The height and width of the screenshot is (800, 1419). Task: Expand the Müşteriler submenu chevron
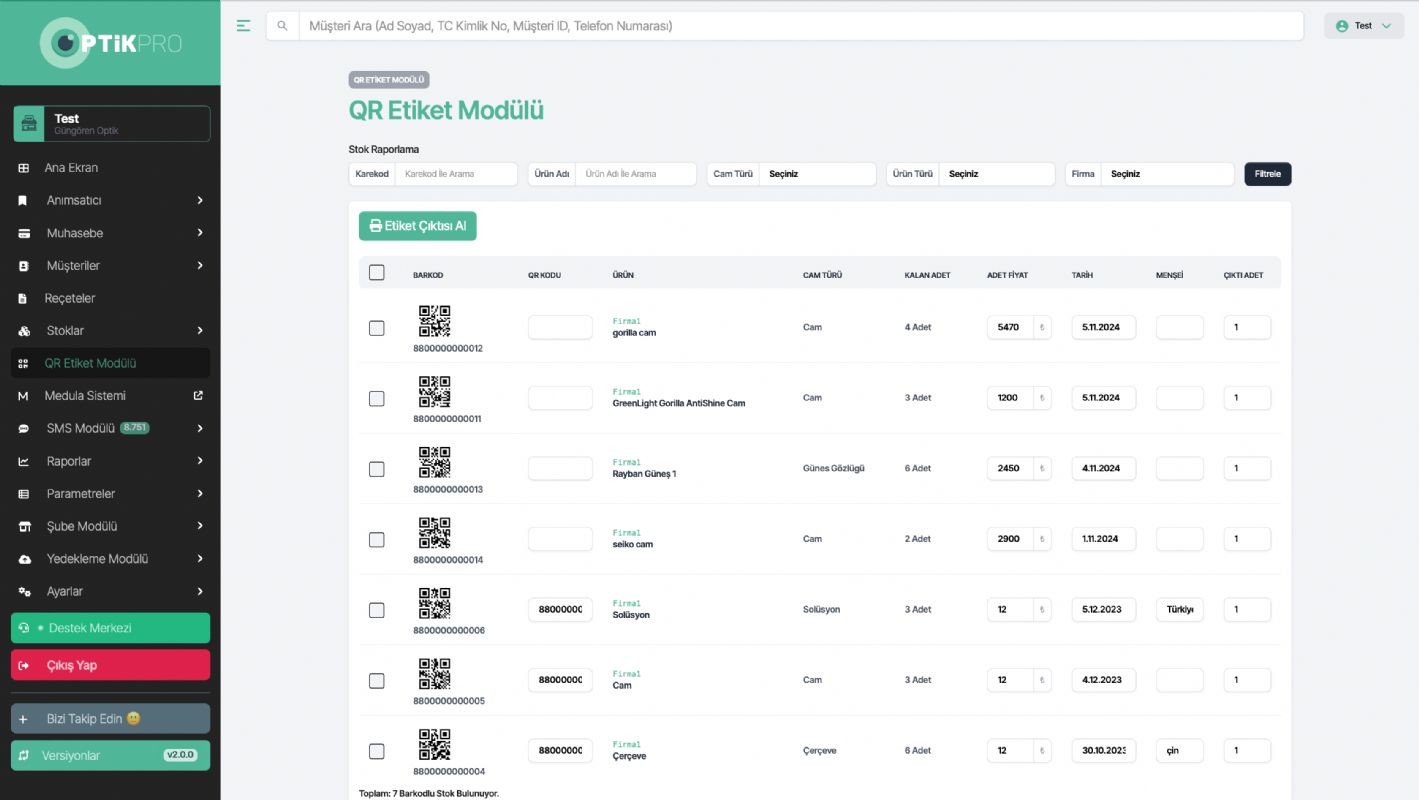click(200, 266)
